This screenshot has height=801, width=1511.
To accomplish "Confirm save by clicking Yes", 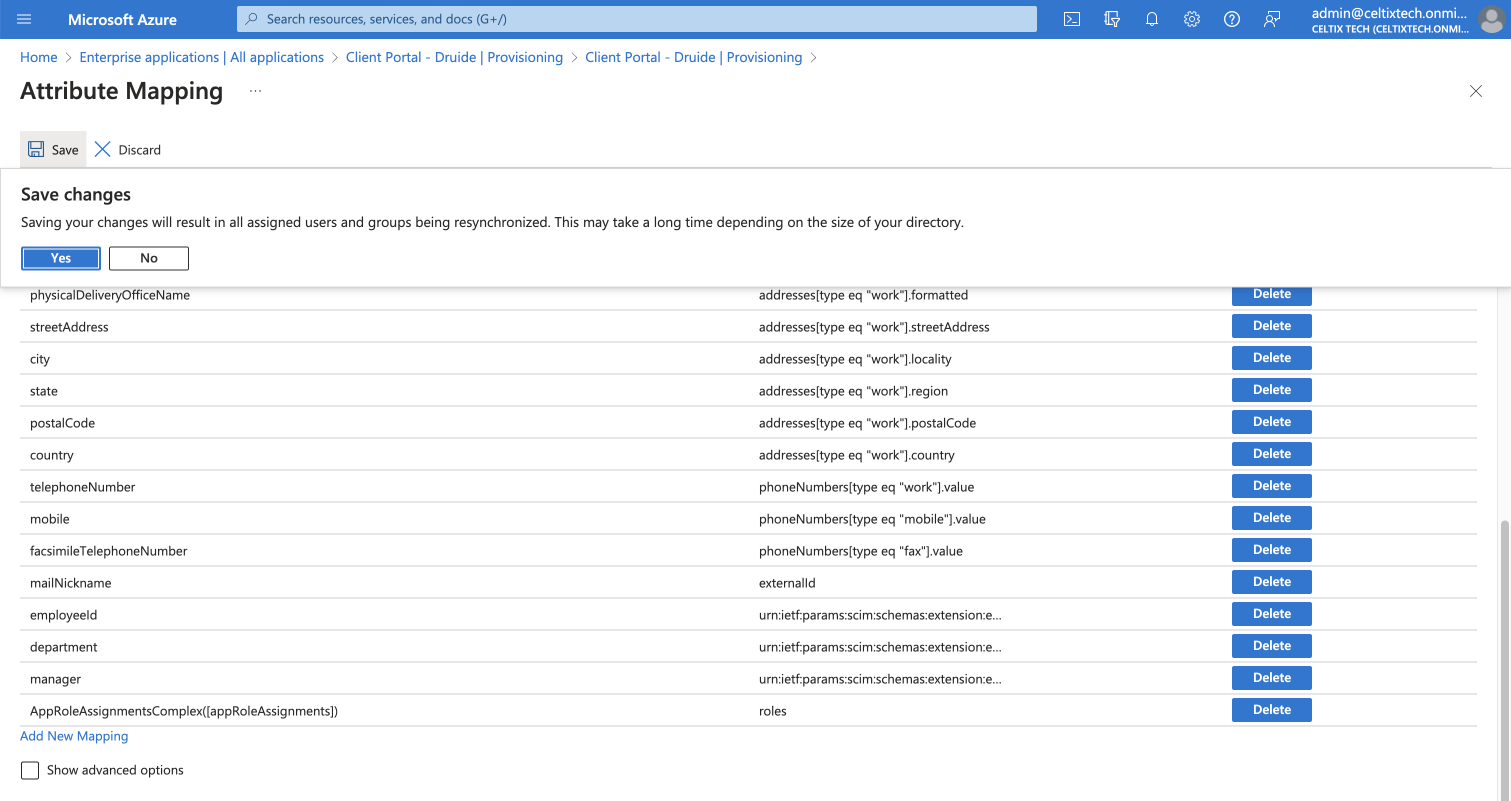I will click(x=61, y=258).
